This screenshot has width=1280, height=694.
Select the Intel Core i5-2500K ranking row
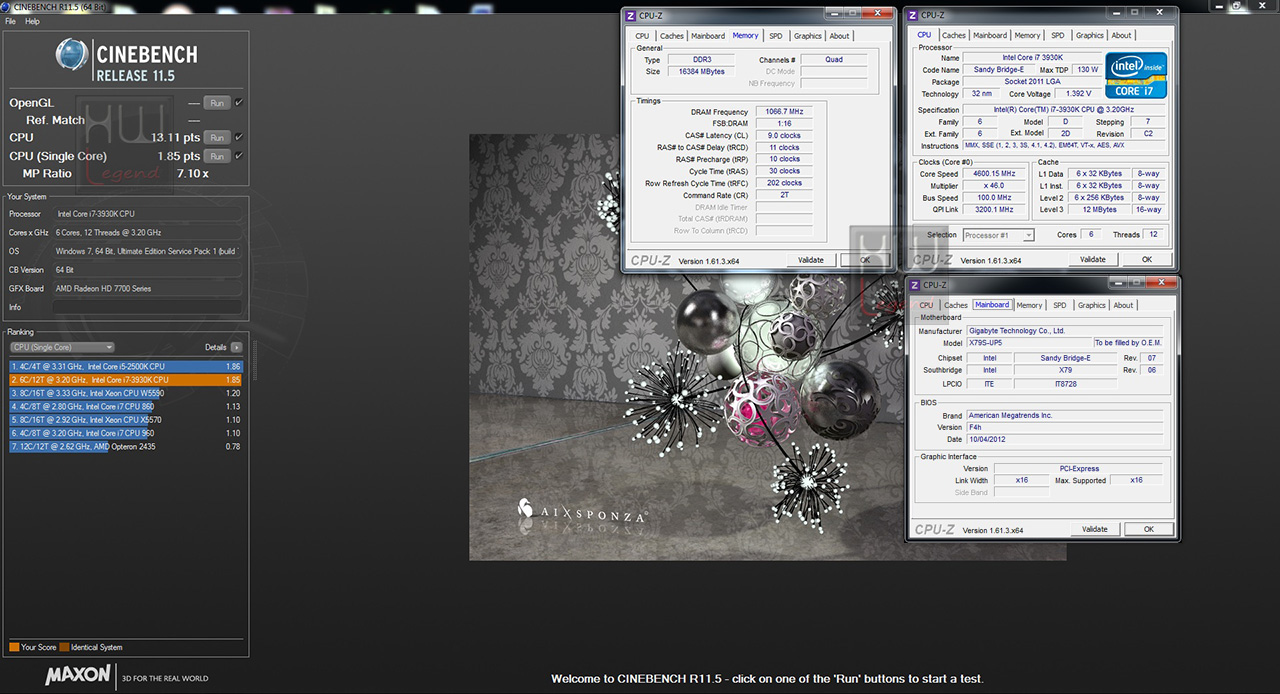125,367
